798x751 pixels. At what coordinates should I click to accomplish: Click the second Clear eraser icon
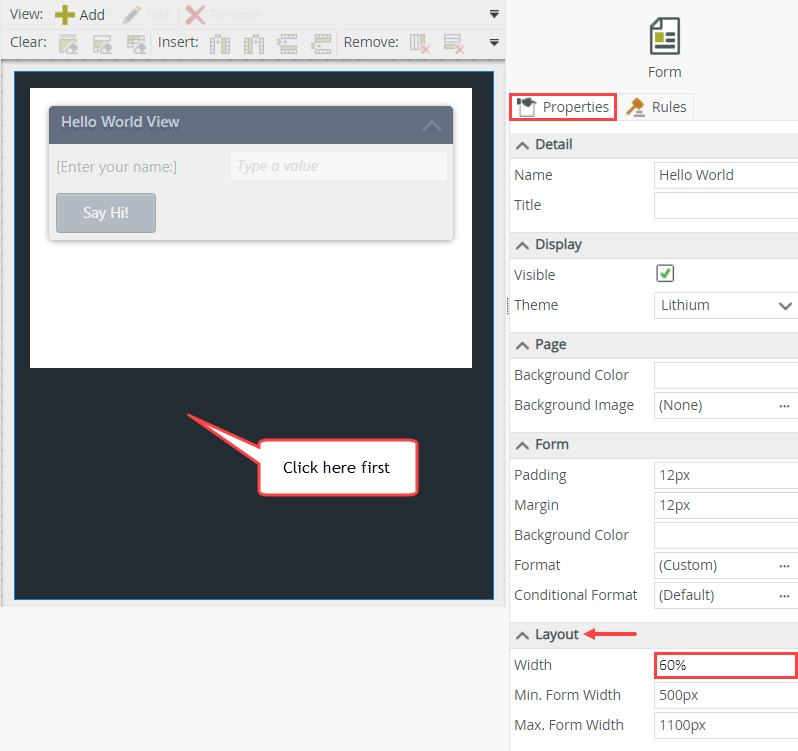coord(102,44)
